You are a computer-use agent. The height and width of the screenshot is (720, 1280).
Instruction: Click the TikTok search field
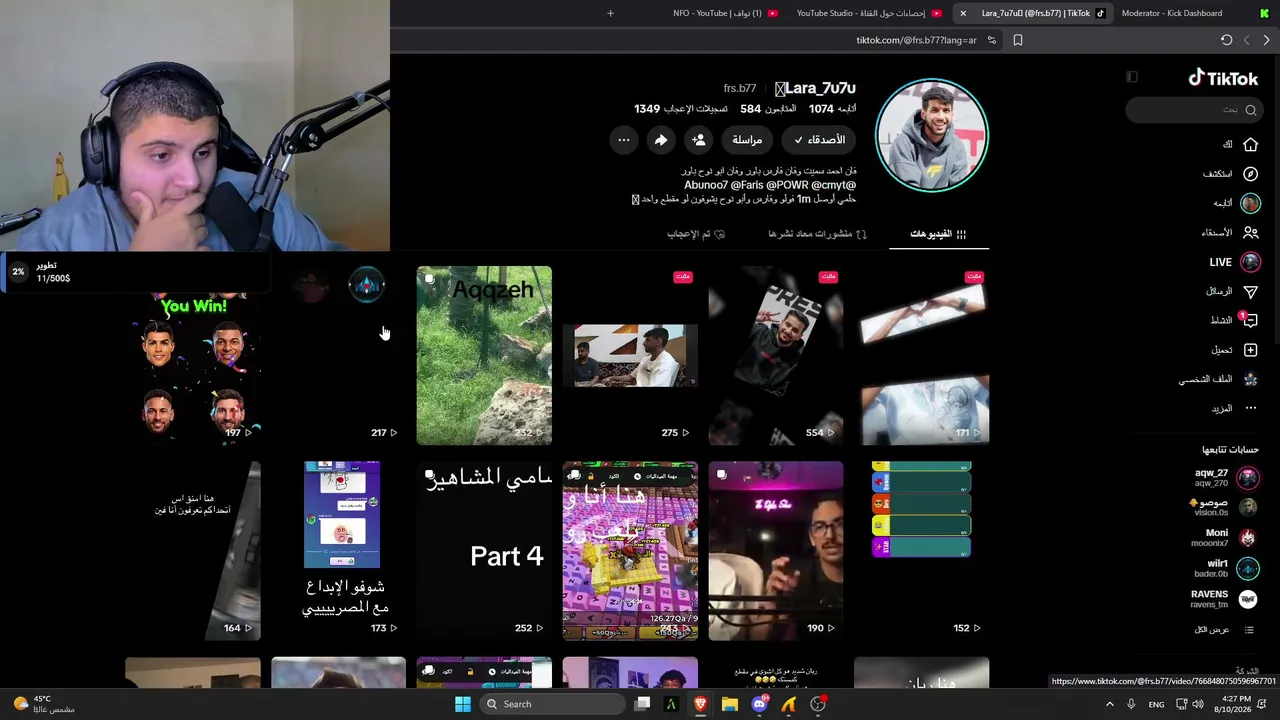[x=1193, y=110]
